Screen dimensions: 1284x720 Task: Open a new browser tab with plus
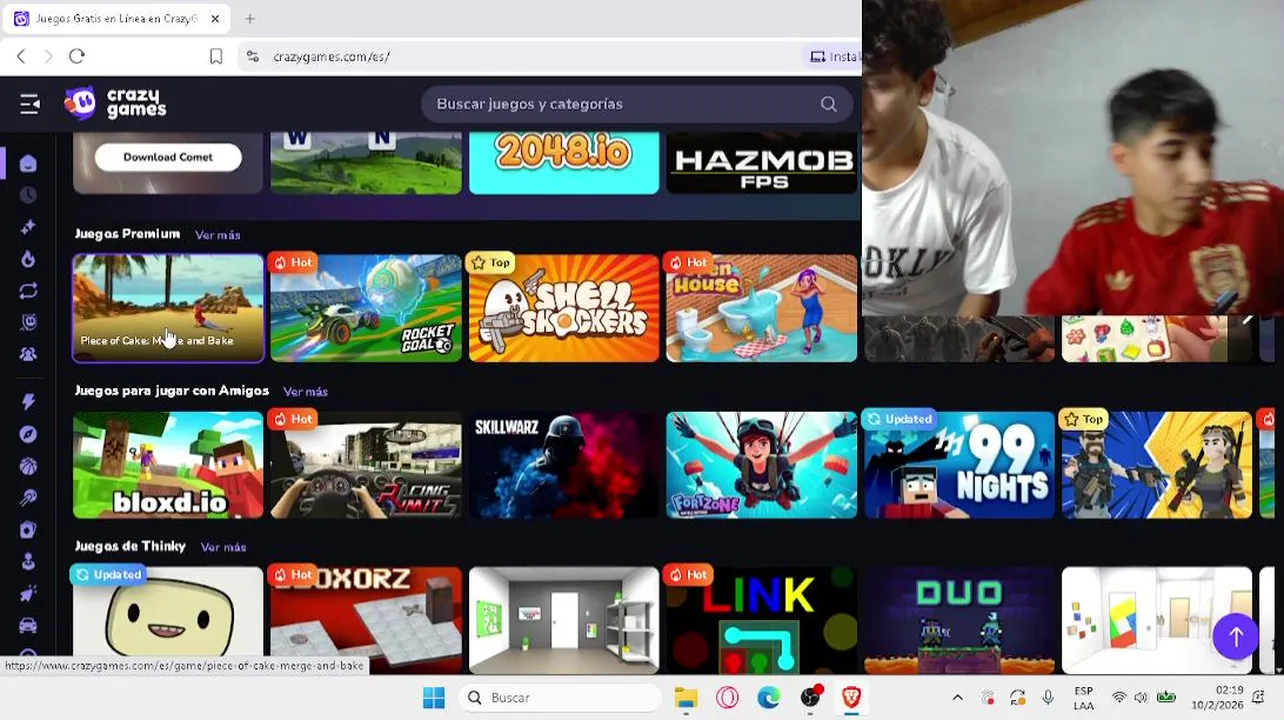(x=250, y=18)
